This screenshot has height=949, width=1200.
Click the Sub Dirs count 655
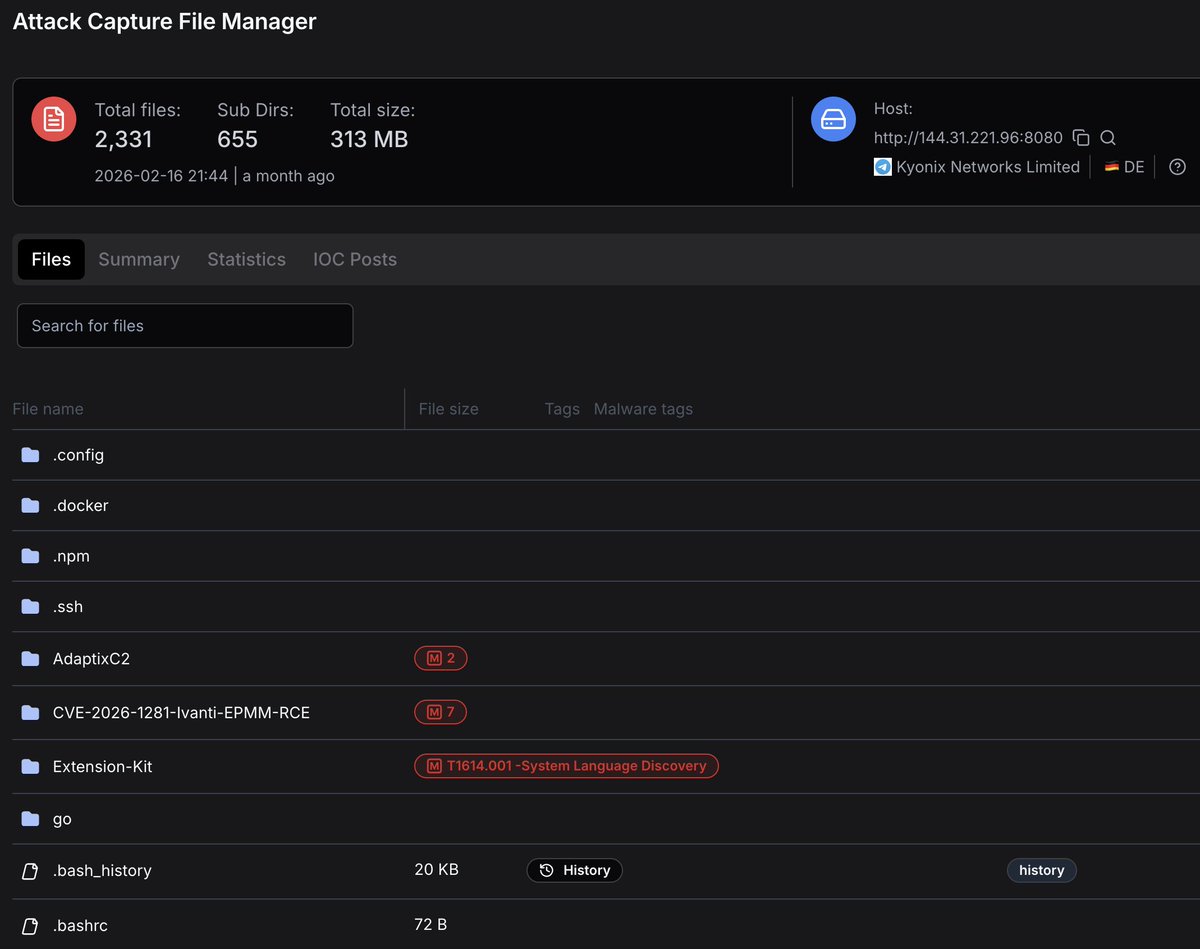(237, 139)
